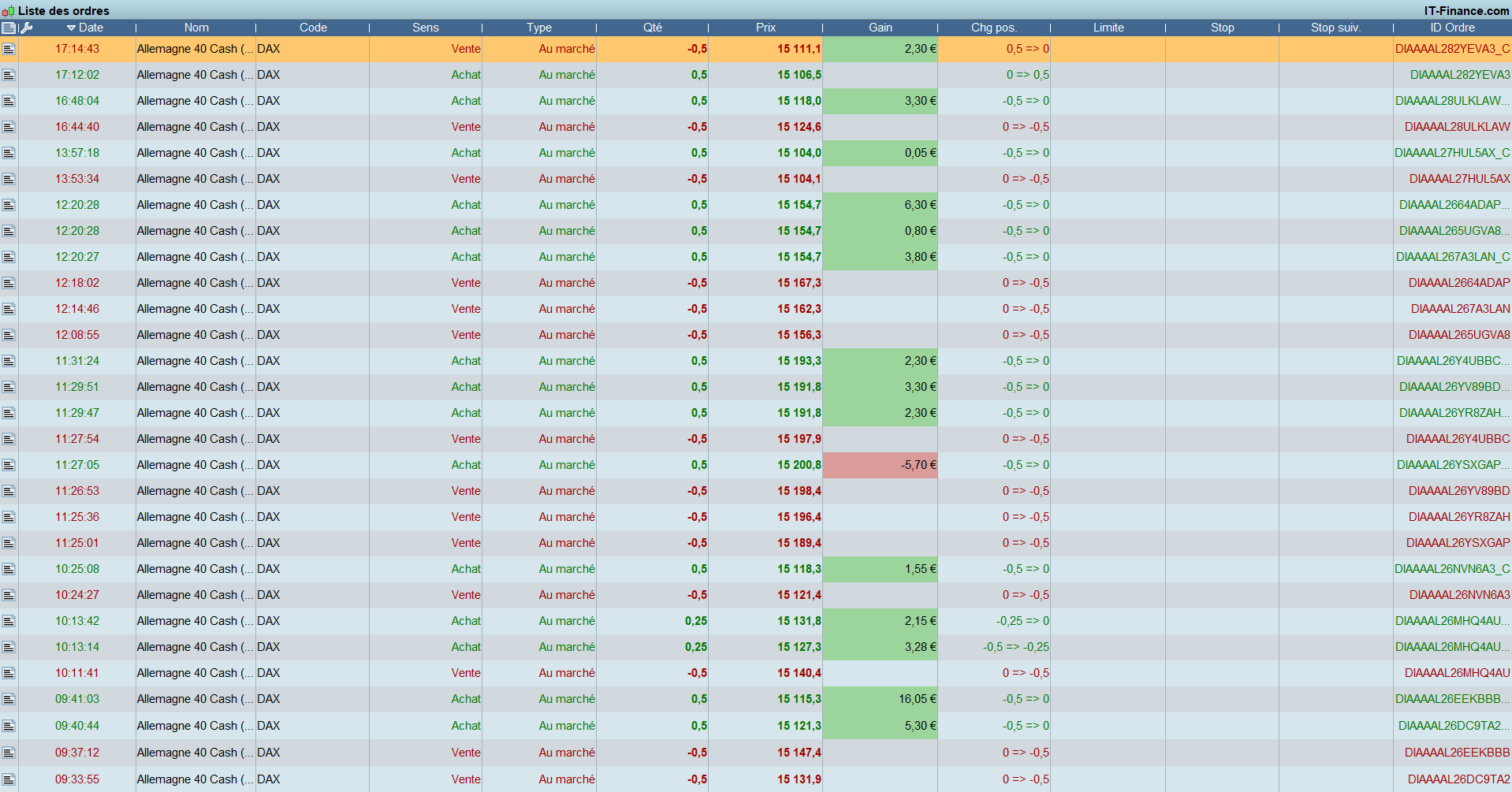Screen dimensions: 1512x792
Task: Click the 5,30 € gain cell
Action: [x=881, y=726]
